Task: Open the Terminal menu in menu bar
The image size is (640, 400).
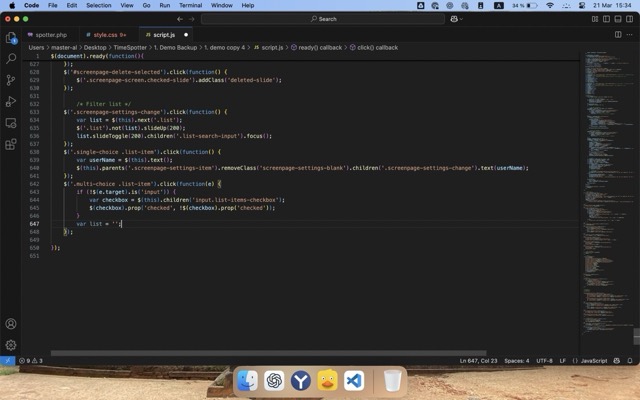Action: point(190,5)
